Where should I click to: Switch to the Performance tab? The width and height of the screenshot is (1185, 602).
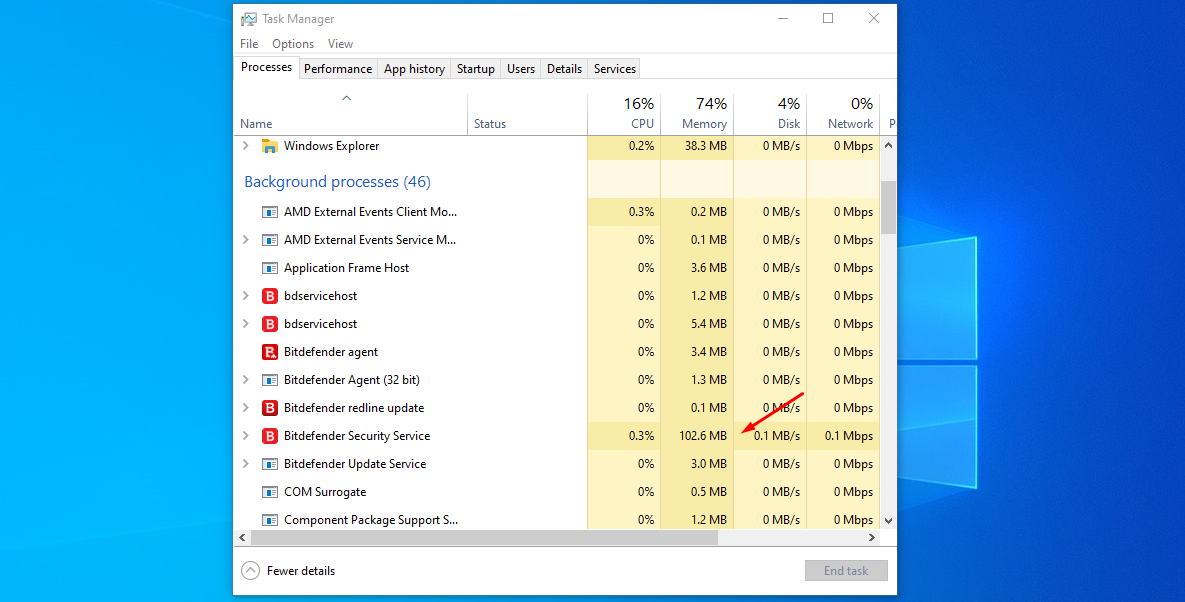click(338, 69)
